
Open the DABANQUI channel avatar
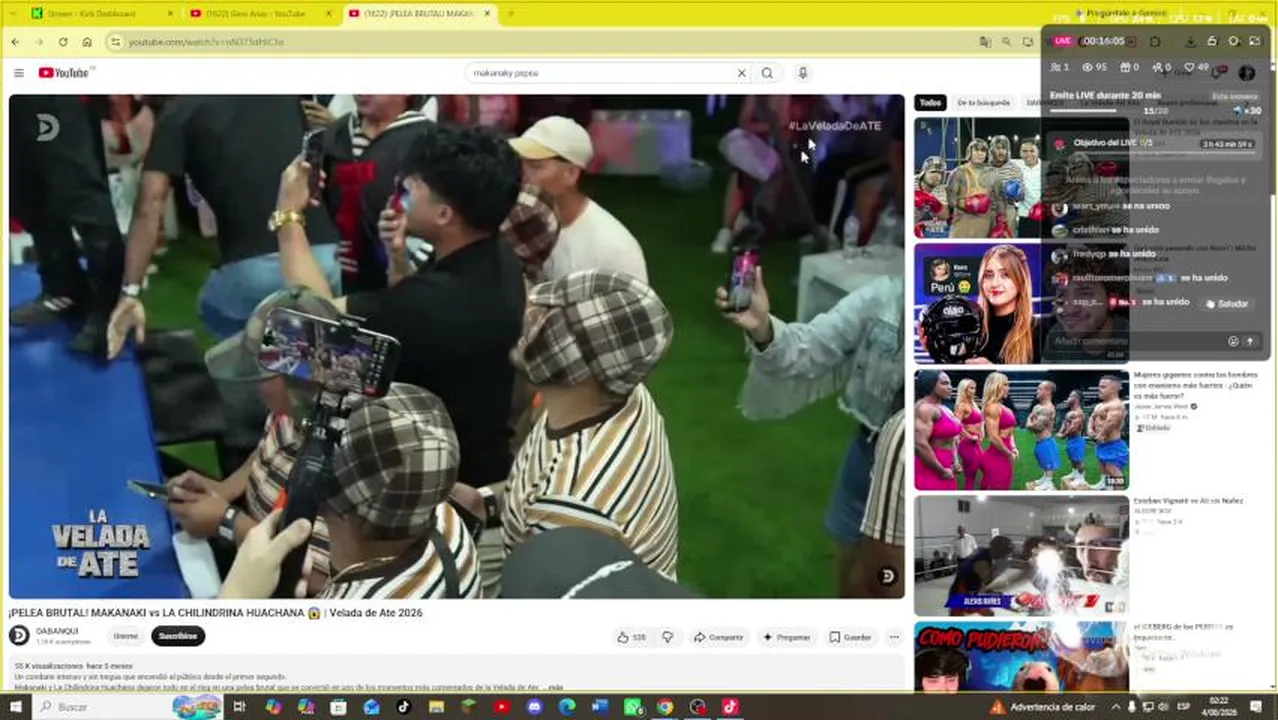pyautogui.click(x=19, y=635)
